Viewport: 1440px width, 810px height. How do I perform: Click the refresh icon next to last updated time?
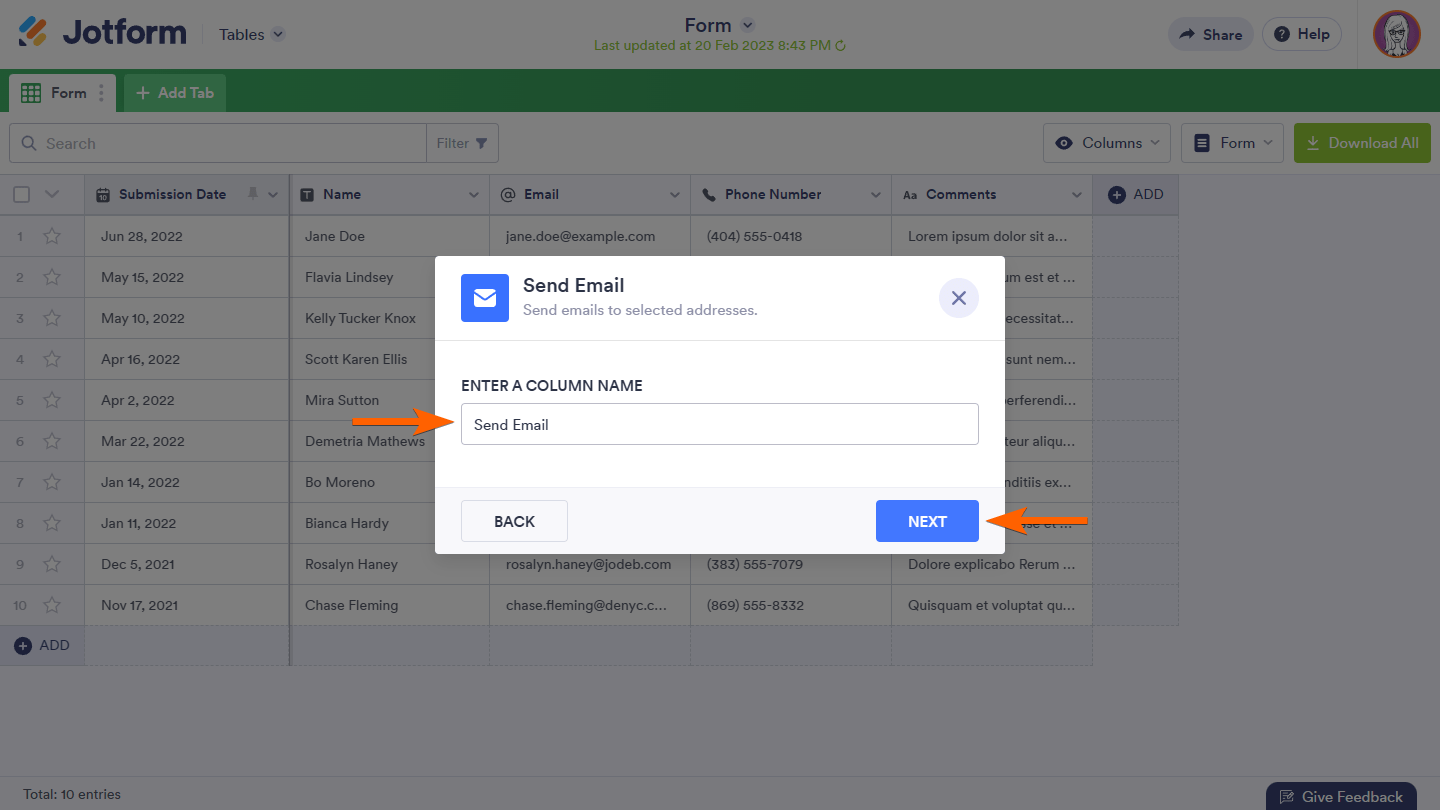(x=841, y=45)
